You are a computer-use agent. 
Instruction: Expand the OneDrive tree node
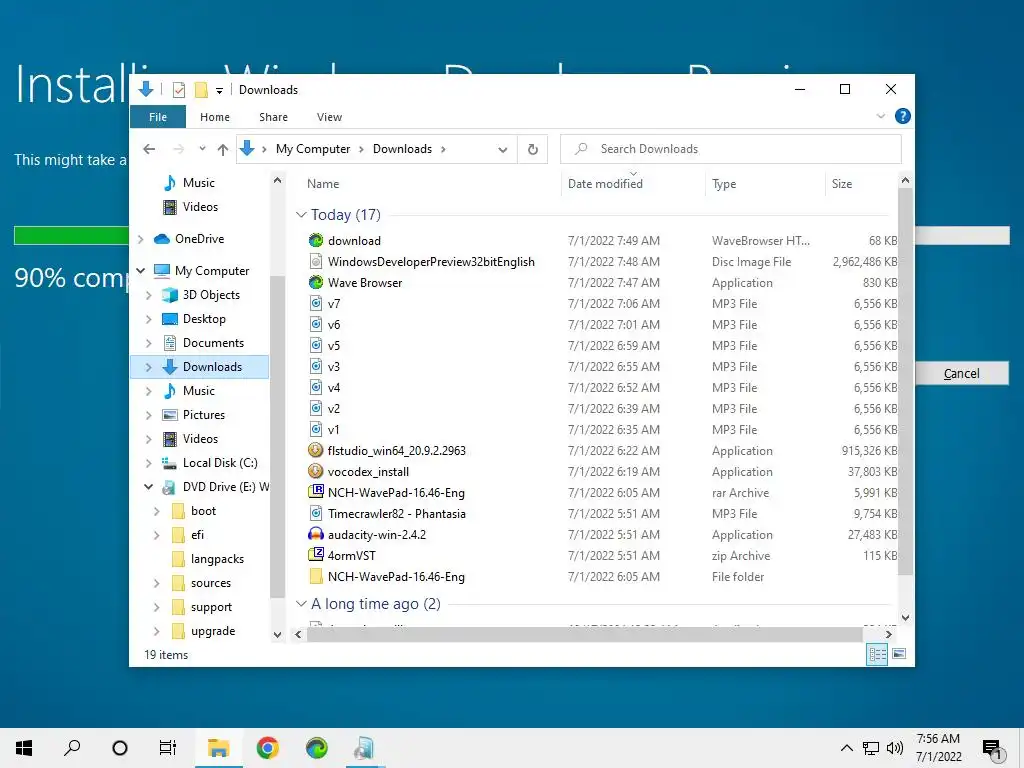tap(141, 239)
